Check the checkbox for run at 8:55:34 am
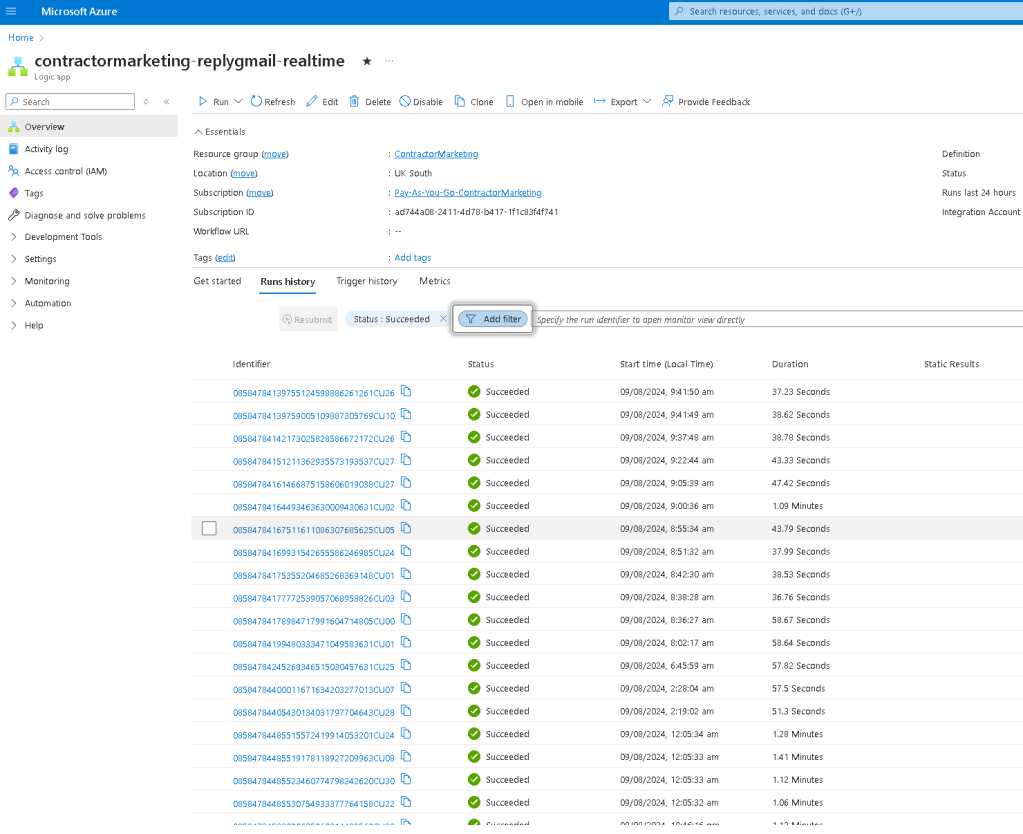The width and height of the screenshot is (1023, 834). [209, 529]
